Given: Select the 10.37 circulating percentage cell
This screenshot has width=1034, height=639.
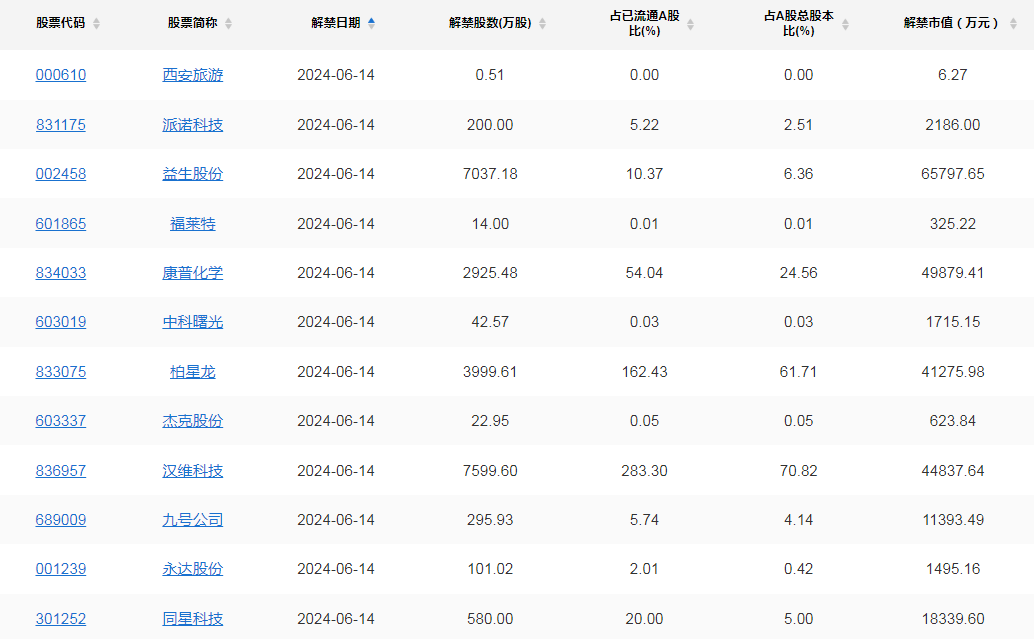Looking at the screenshot, I should 644,174.
